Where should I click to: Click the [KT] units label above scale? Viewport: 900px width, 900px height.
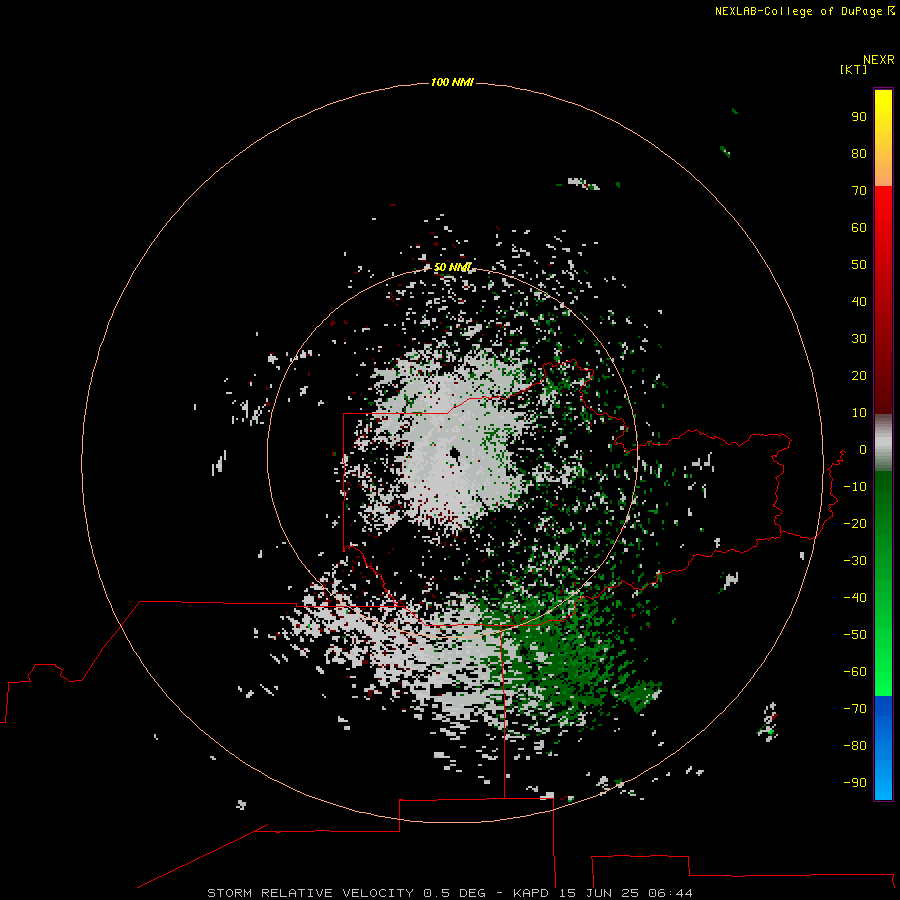point(854,69)
